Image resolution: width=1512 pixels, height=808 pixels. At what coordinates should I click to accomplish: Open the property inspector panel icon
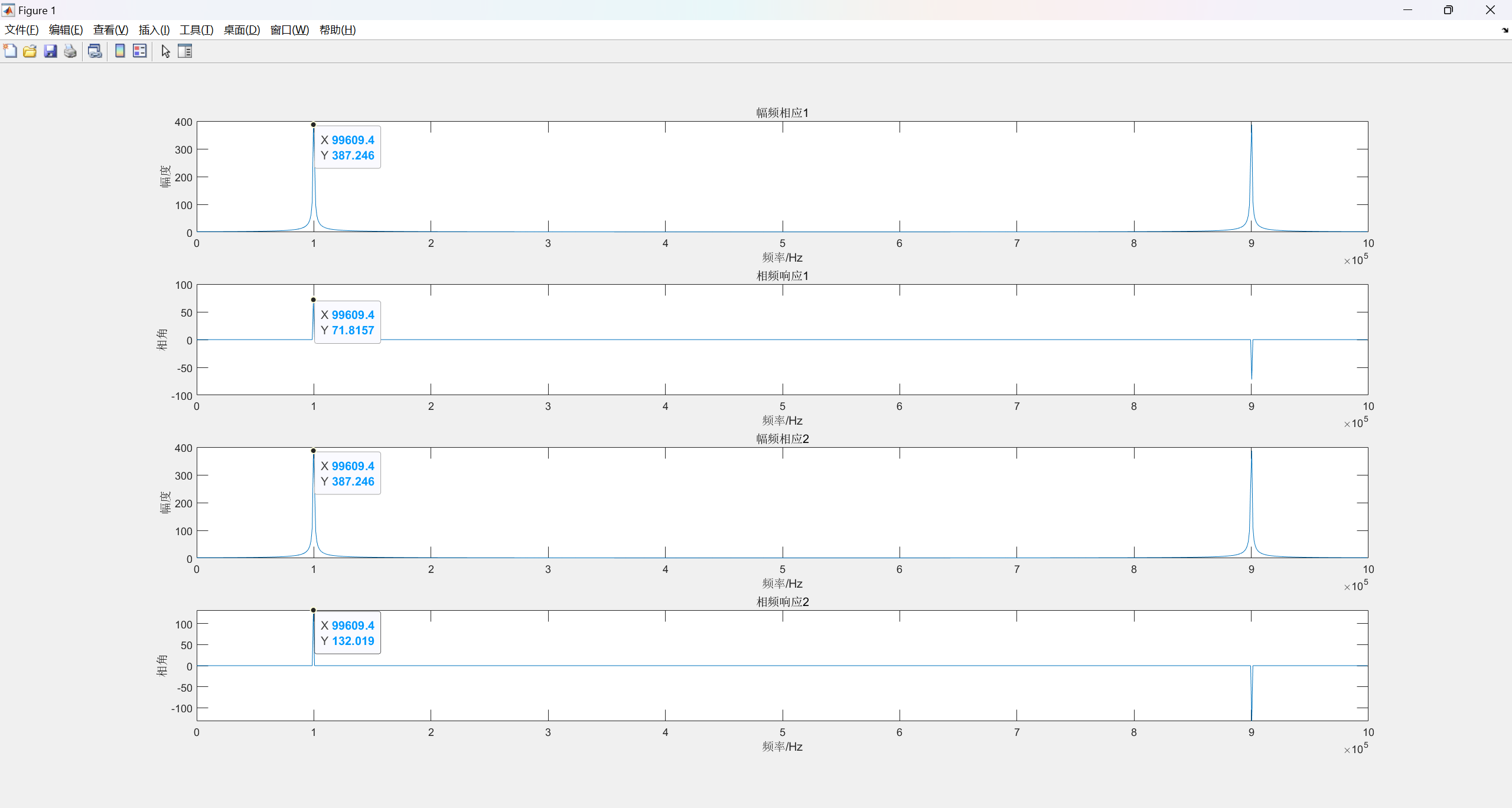(185, 51)
